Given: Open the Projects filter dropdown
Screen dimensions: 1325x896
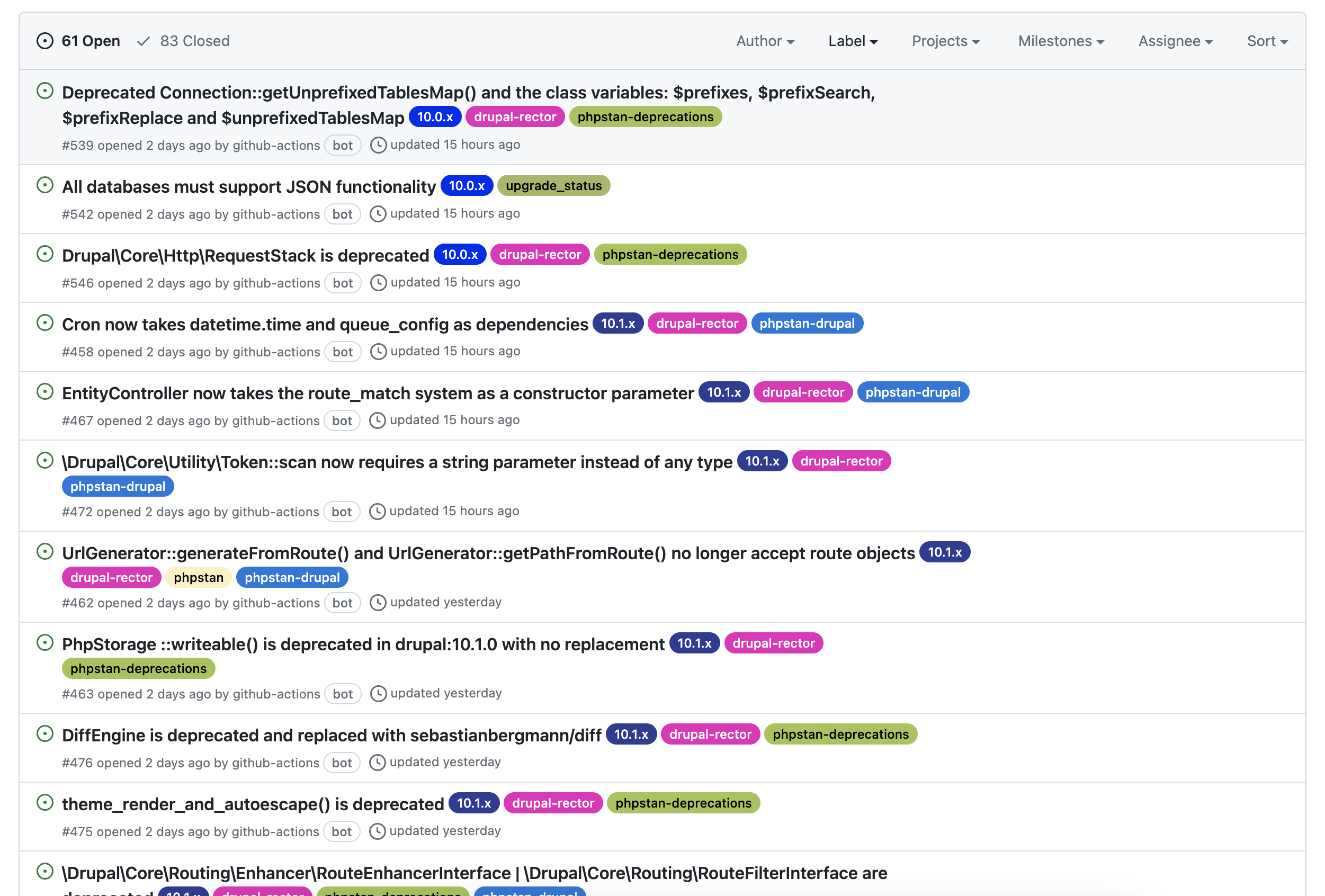Looking at the screenshot, I should tap(945, 41).
